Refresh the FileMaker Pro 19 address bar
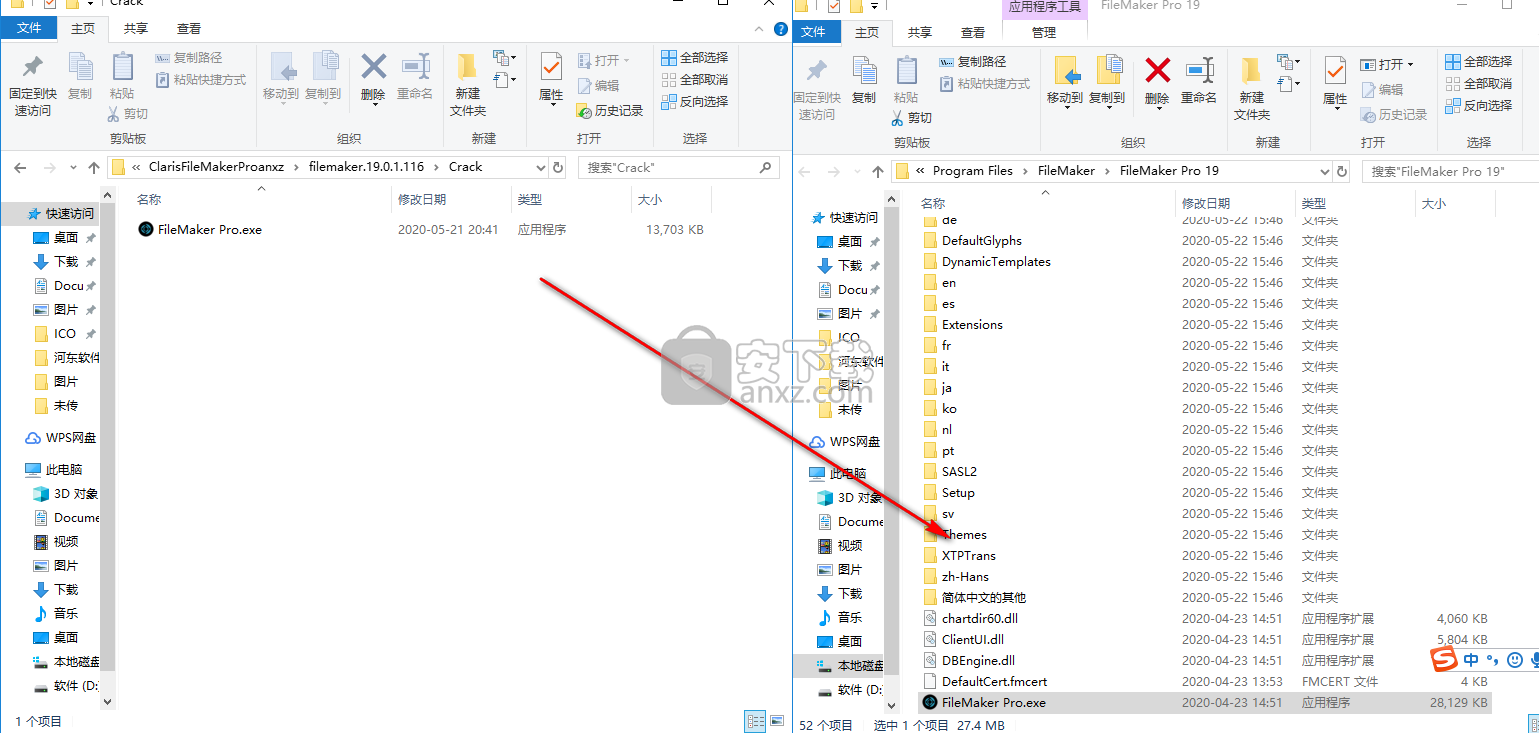The image size is (1539, 733). click(1342, 171)
